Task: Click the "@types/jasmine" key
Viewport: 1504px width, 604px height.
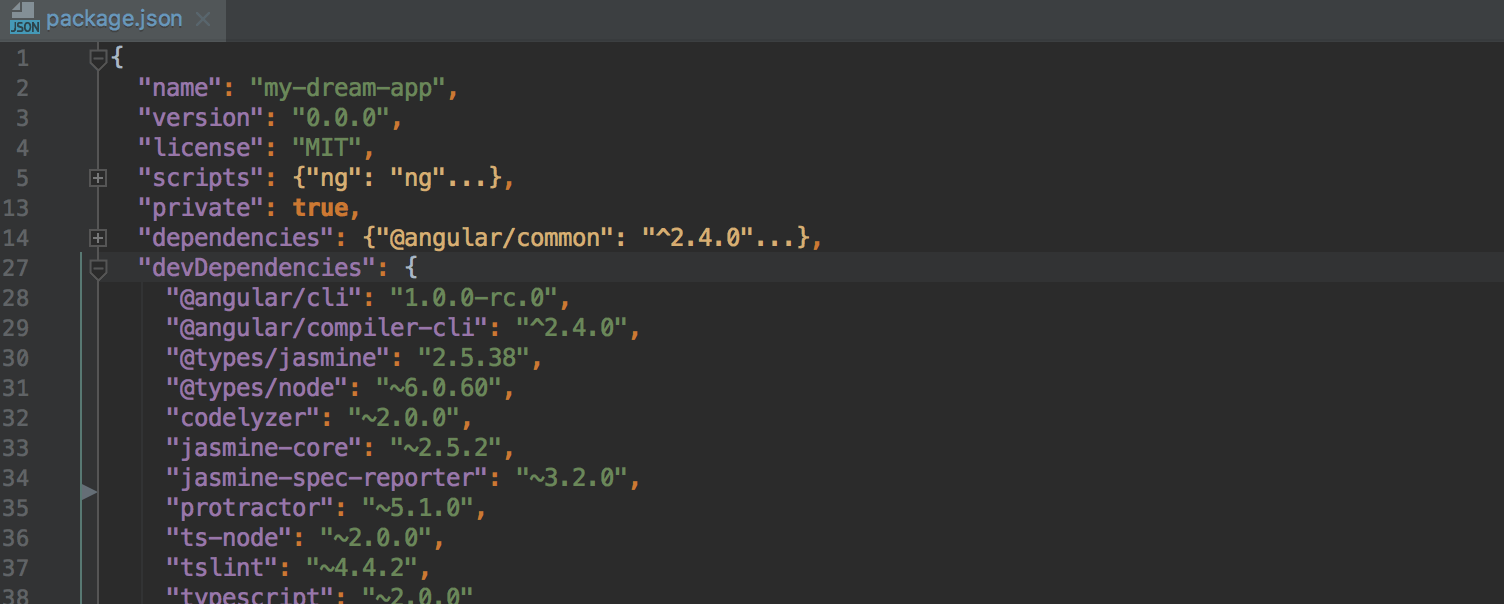Action: coord(278,358)
